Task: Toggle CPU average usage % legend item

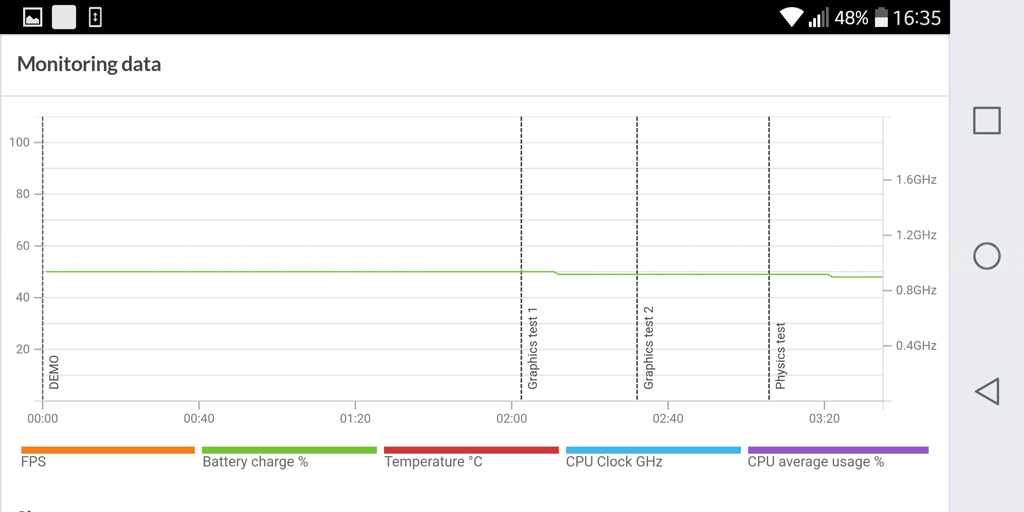Action: (x=815, y=462)
